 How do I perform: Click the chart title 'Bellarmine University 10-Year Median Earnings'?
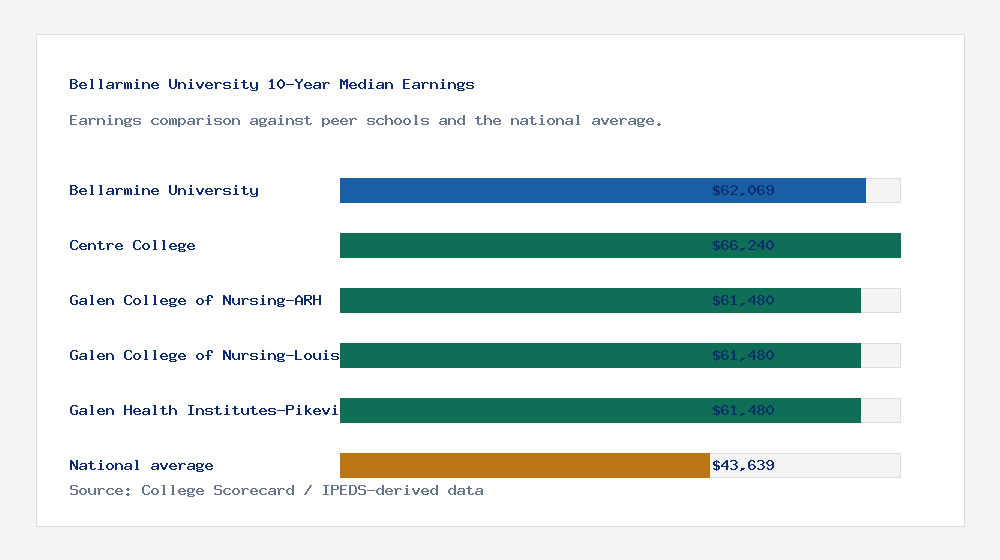272,84
